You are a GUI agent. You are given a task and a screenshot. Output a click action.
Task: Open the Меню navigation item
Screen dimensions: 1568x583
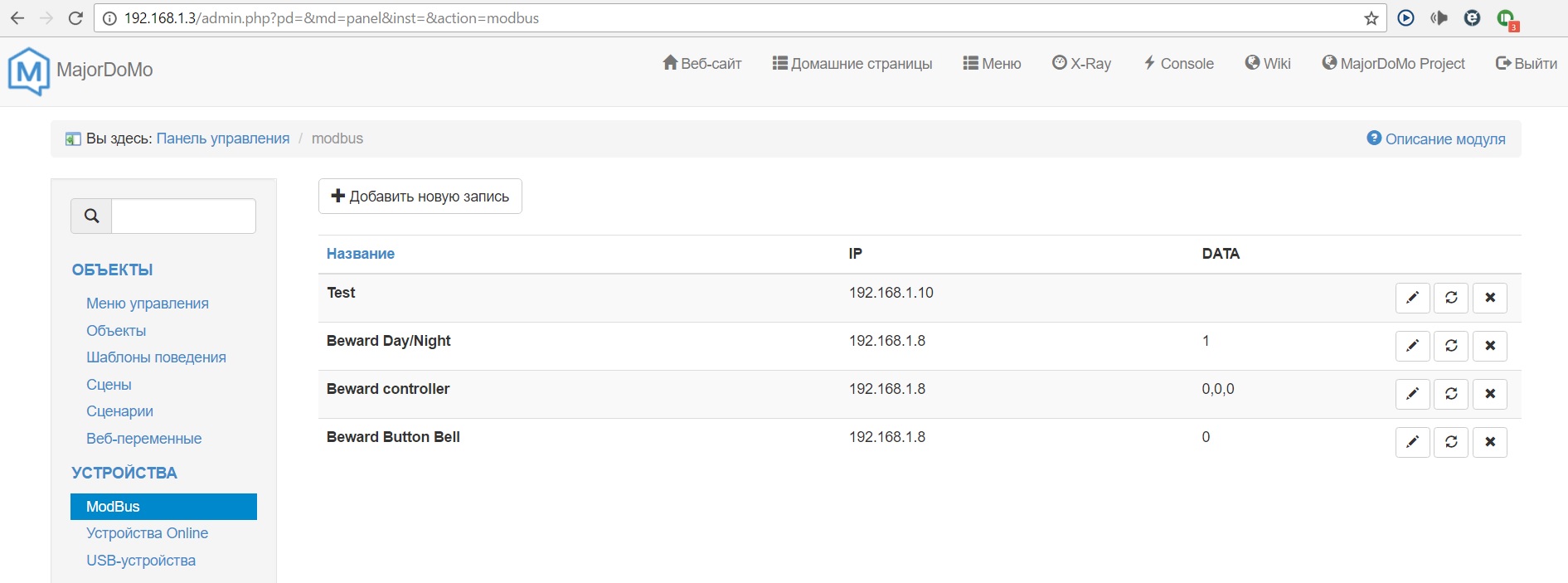pyautogui.click(x=992, y=64)
